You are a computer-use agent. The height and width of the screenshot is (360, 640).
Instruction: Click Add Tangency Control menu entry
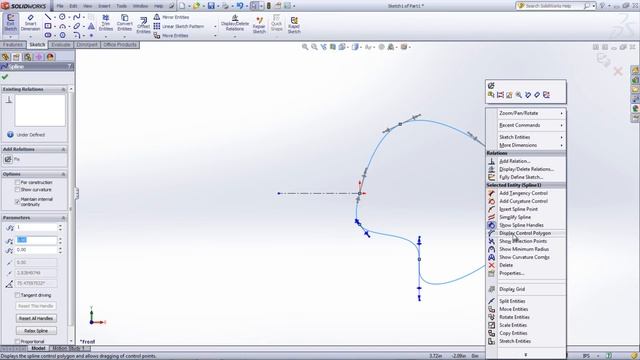[x=523, y=193]
